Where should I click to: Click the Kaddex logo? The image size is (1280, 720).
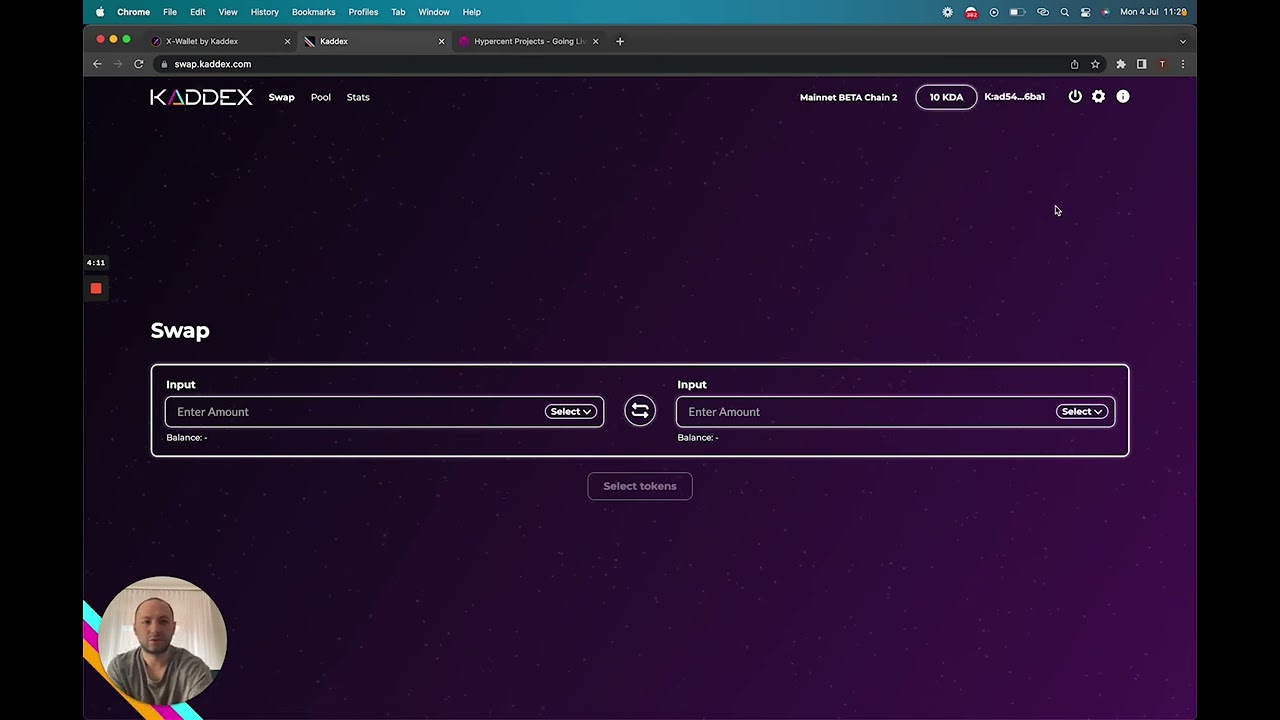point(201,97)
